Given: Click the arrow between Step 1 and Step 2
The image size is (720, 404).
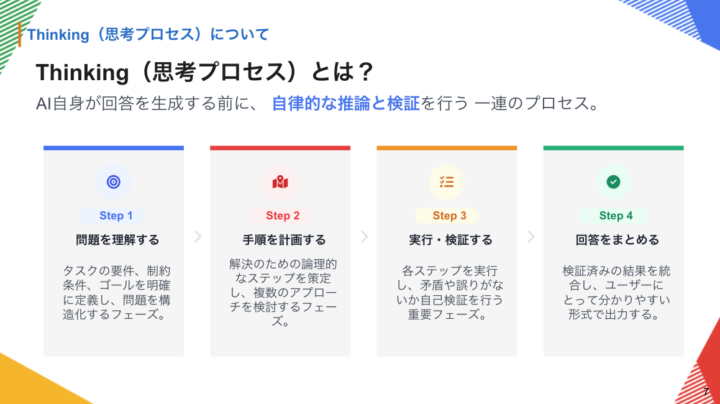Looking at the screenshot, I should tap(197, 237).
